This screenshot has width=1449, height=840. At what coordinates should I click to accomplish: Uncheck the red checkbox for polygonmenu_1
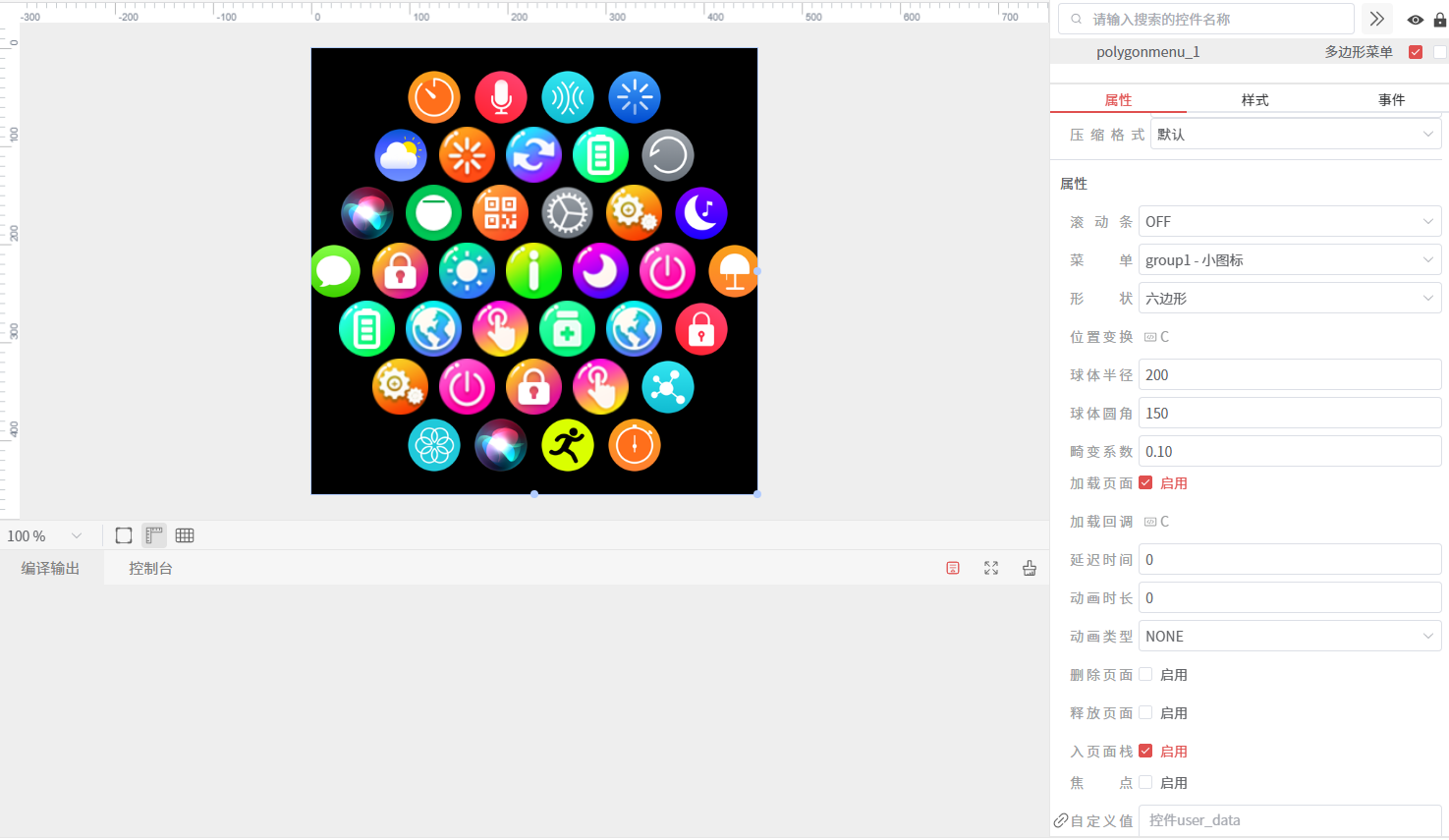[1416, 52]
